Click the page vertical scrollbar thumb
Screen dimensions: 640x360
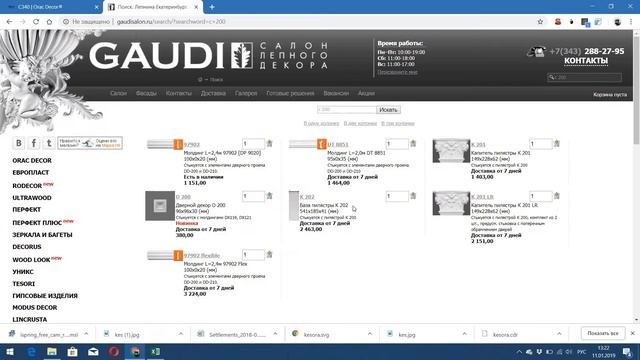pyautogui.click(x=636, y=90)
